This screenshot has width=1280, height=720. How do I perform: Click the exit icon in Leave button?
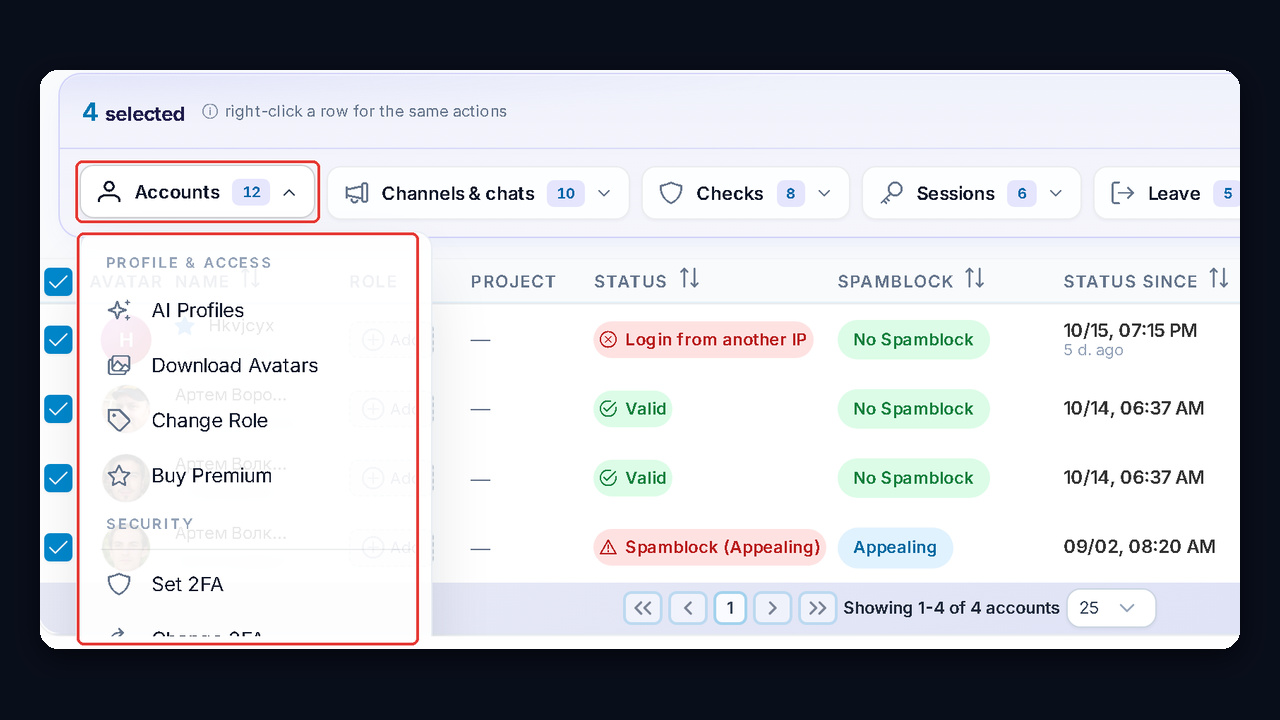[1123, 193]
